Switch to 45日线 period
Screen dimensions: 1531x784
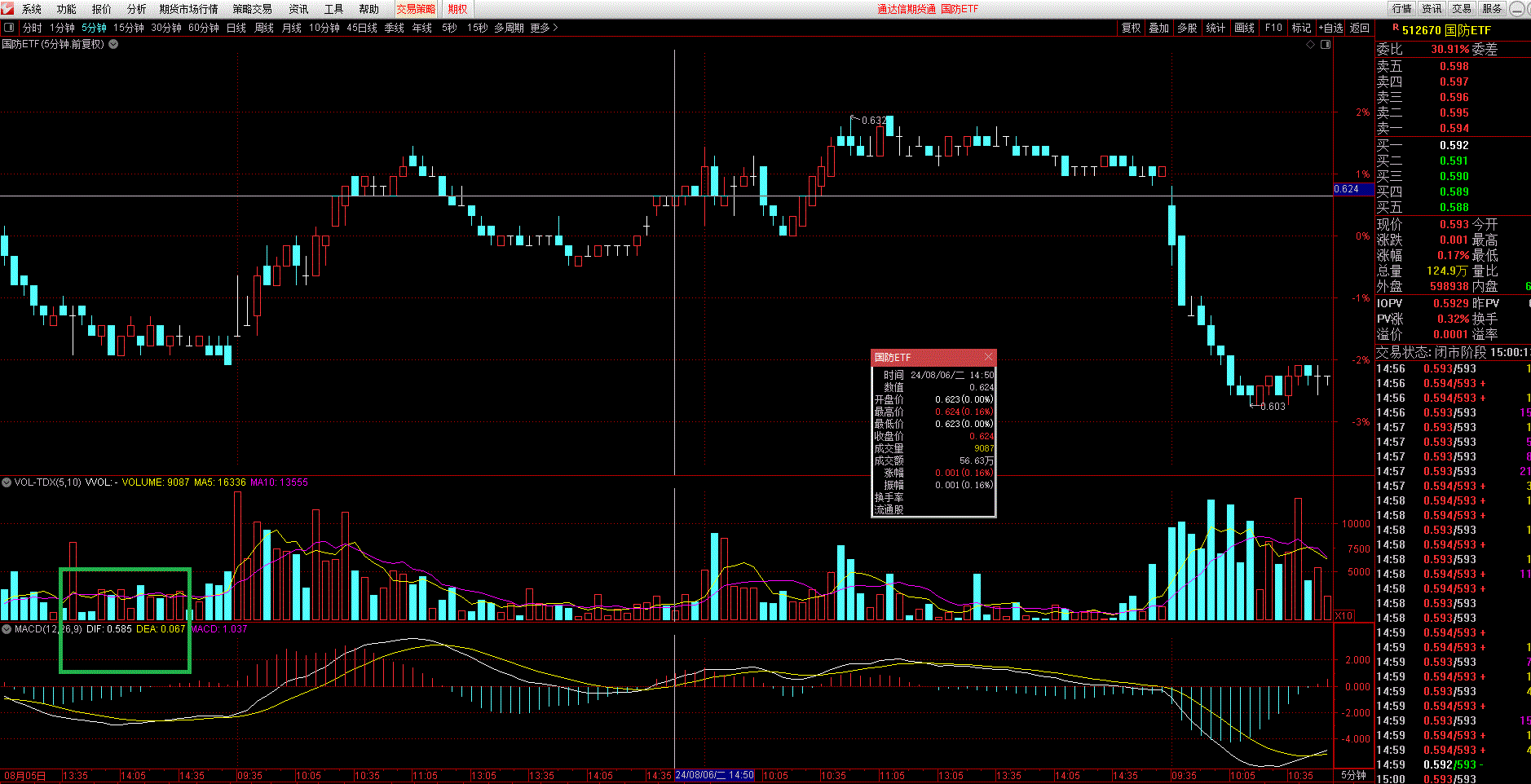pyautogui.click(x=362, y=28)
